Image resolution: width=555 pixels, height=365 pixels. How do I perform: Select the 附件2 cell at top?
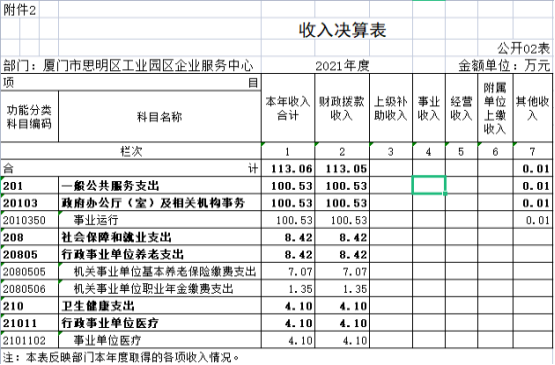click(19, 10)
